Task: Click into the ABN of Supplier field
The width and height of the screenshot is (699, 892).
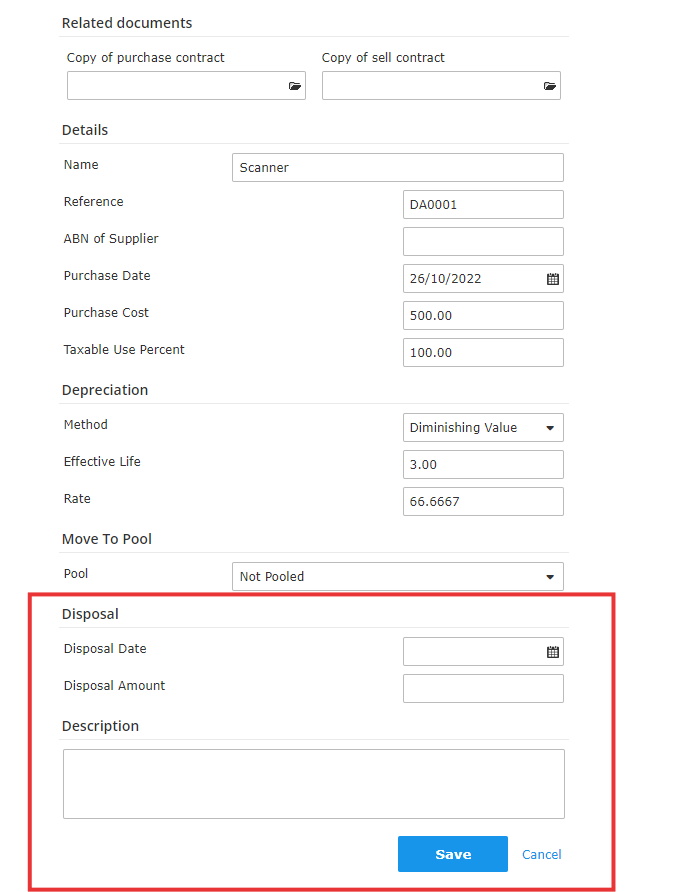Action: coord(483,241)
